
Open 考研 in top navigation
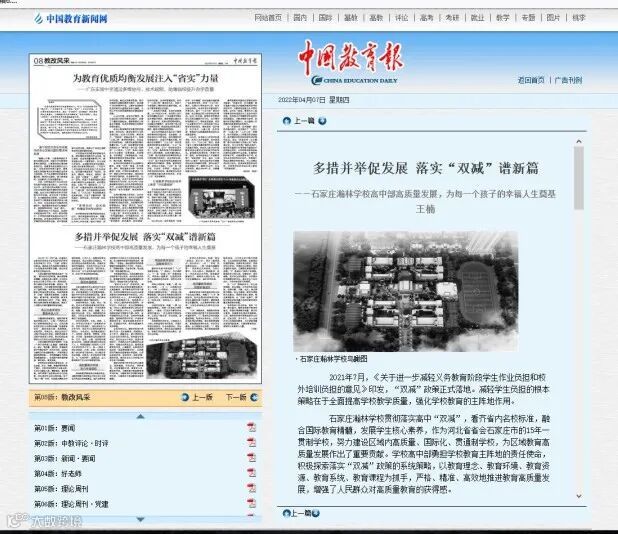click(x=452, y=18)
